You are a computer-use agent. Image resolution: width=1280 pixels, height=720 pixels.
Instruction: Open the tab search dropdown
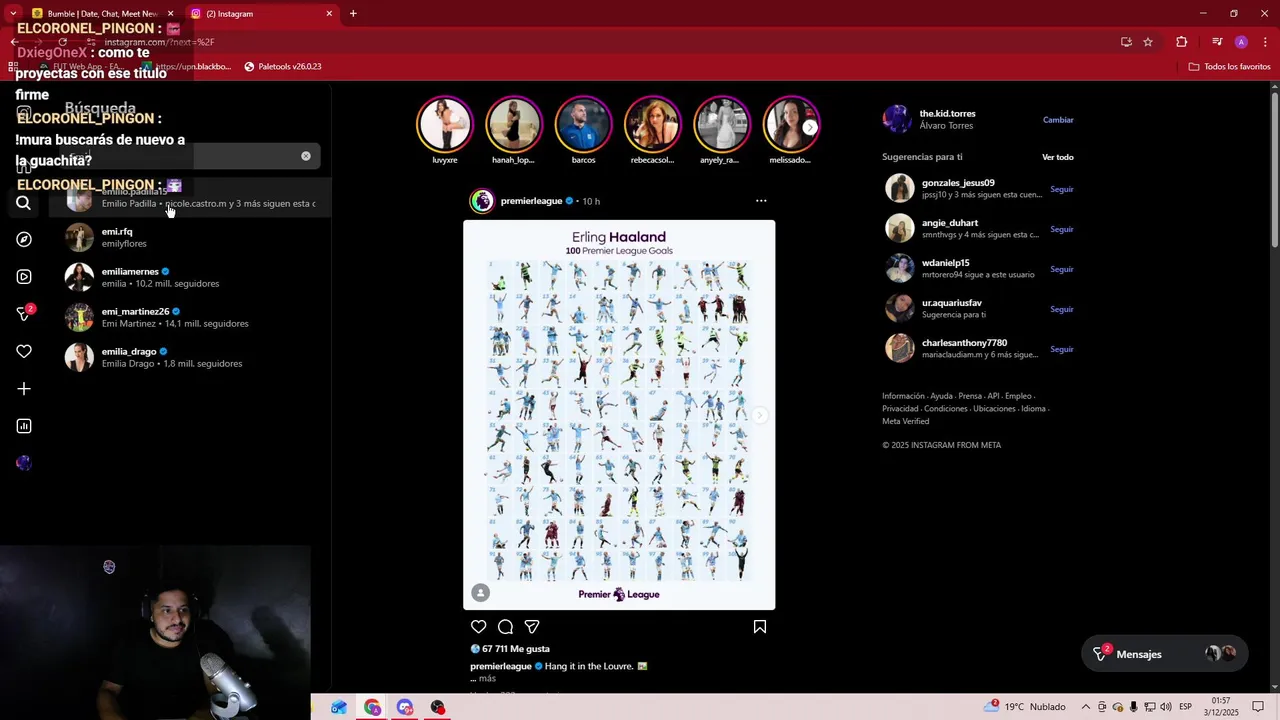click(13, 14)
